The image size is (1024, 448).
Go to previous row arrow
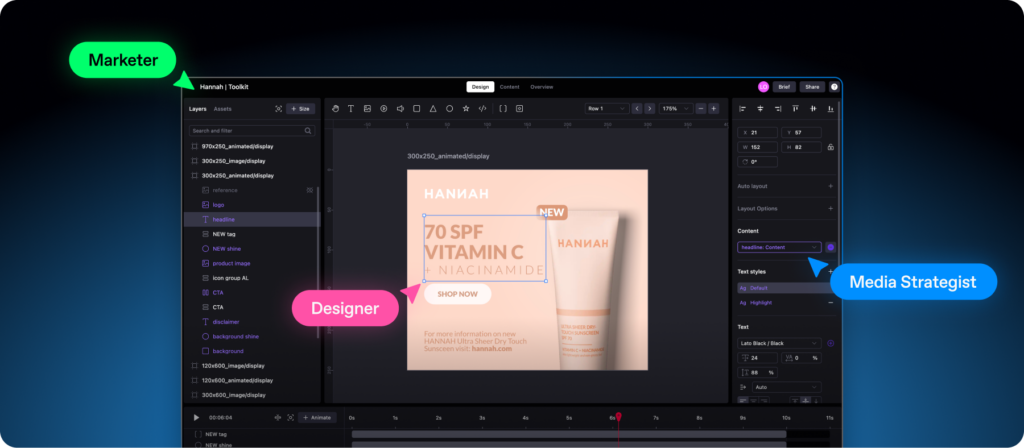tap(637, 108)
